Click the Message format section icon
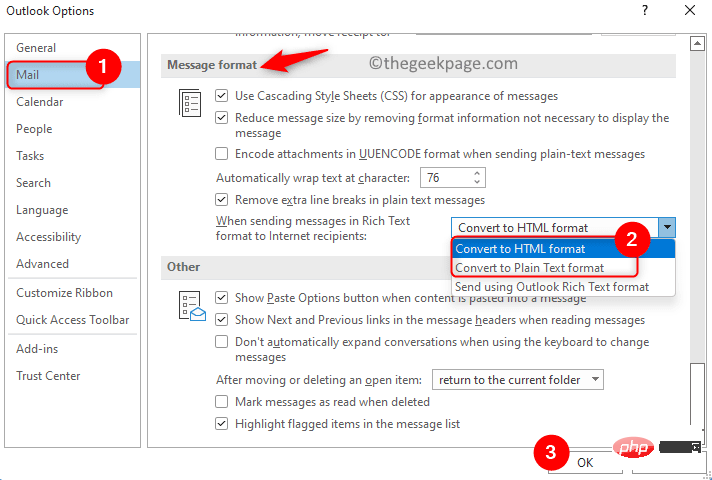The height and width of the screenshot is (480, 712). coord(190,103)
